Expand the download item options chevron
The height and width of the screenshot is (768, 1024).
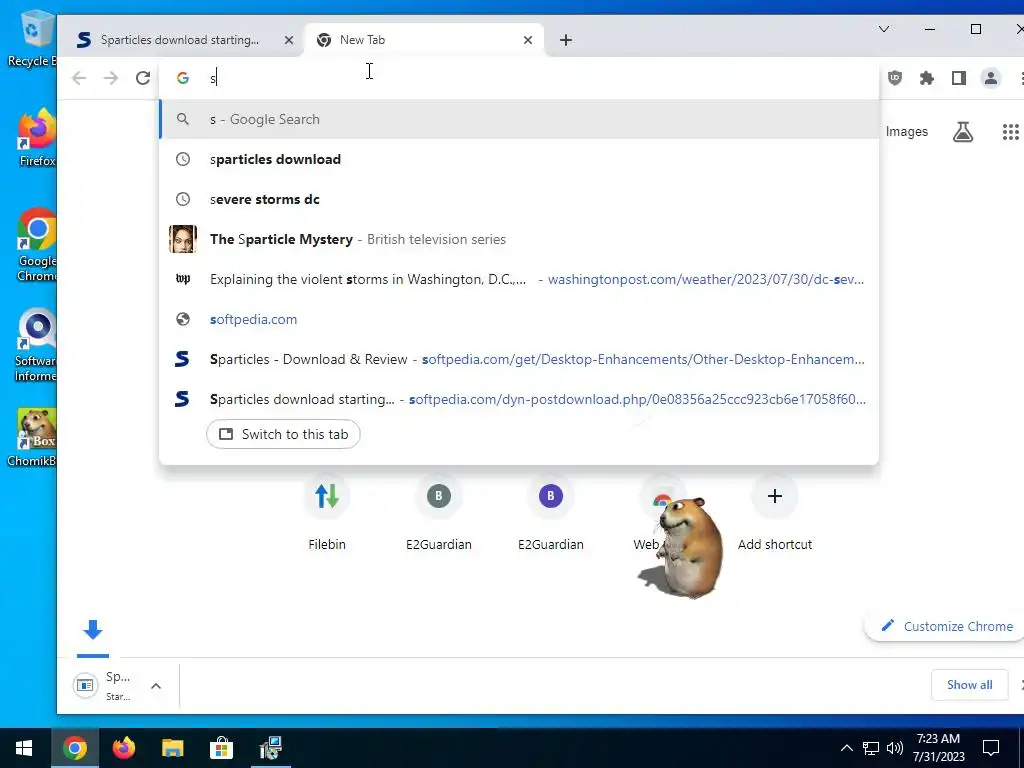(x=156, y=686)
